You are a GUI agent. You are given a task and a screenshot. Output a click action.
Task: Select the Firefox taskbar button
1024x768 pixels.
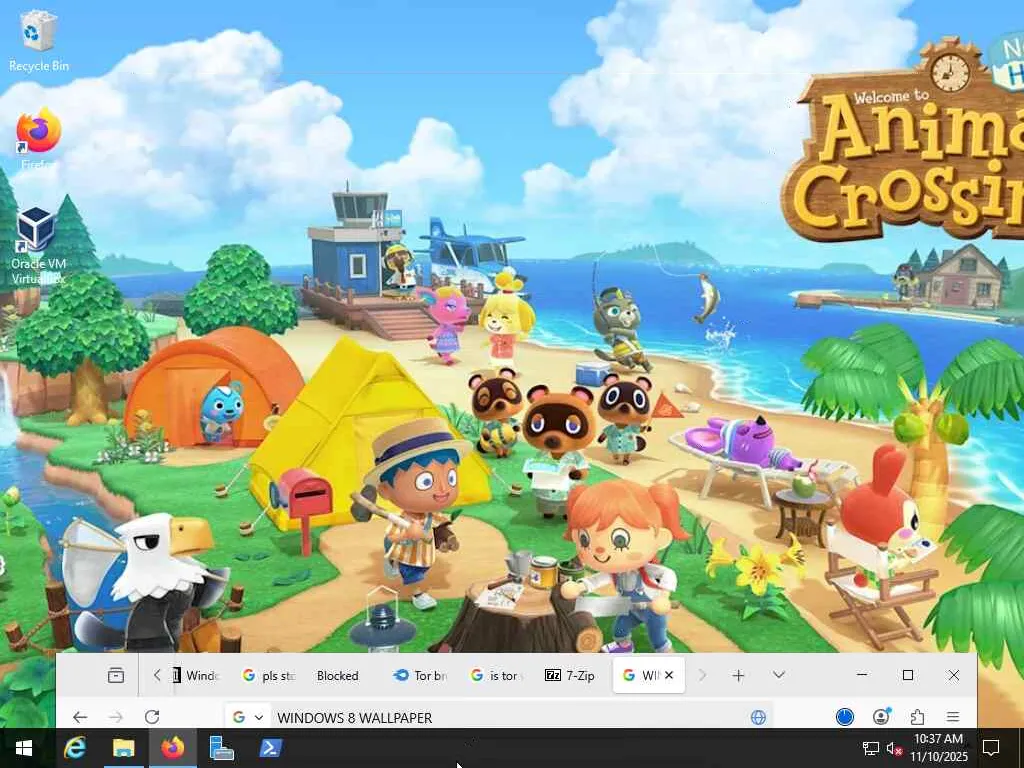(x=172, y=748)
